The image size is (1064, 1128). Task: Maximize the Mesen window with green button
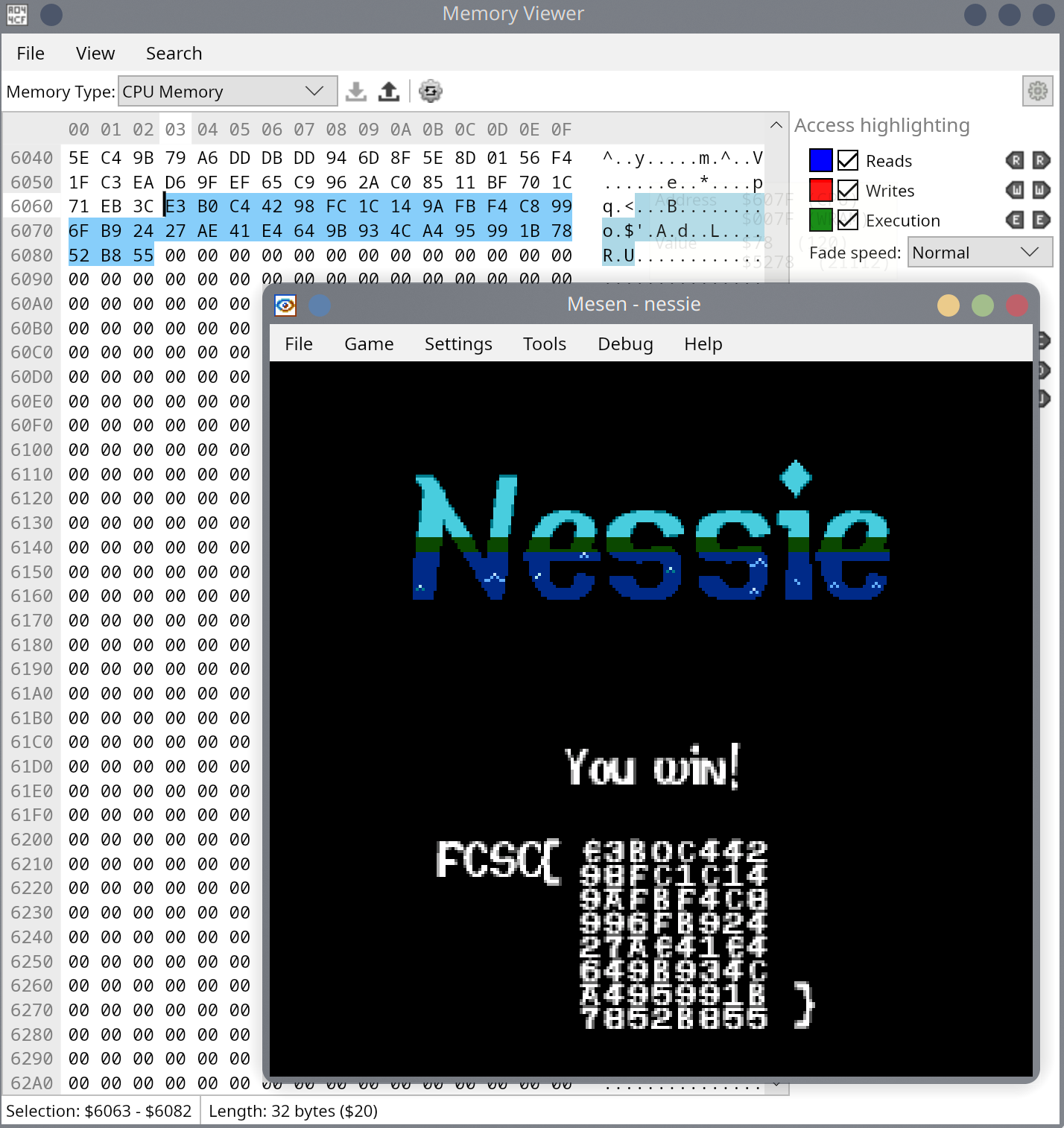pos(983,305)
